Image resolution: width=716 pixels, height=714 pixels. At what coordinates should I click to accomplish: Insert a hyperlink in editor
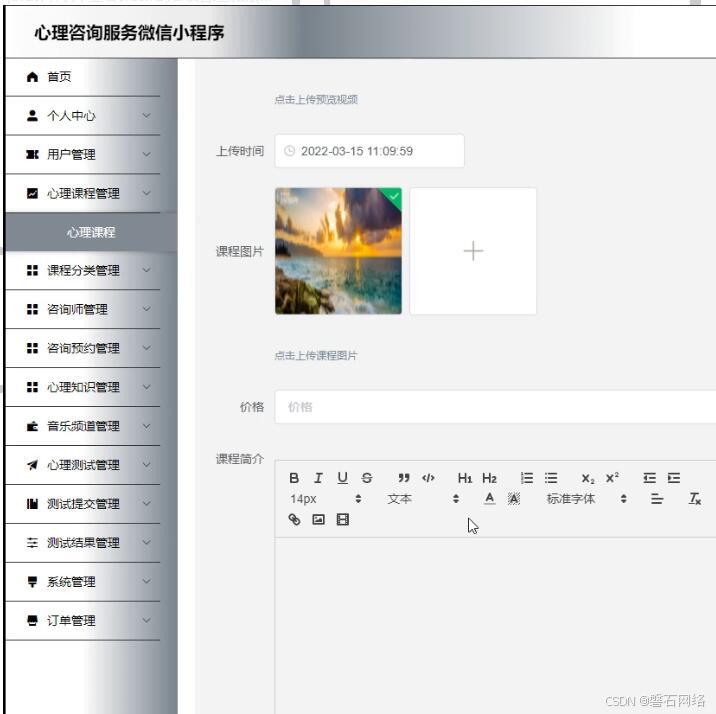[x=295, y=520]
